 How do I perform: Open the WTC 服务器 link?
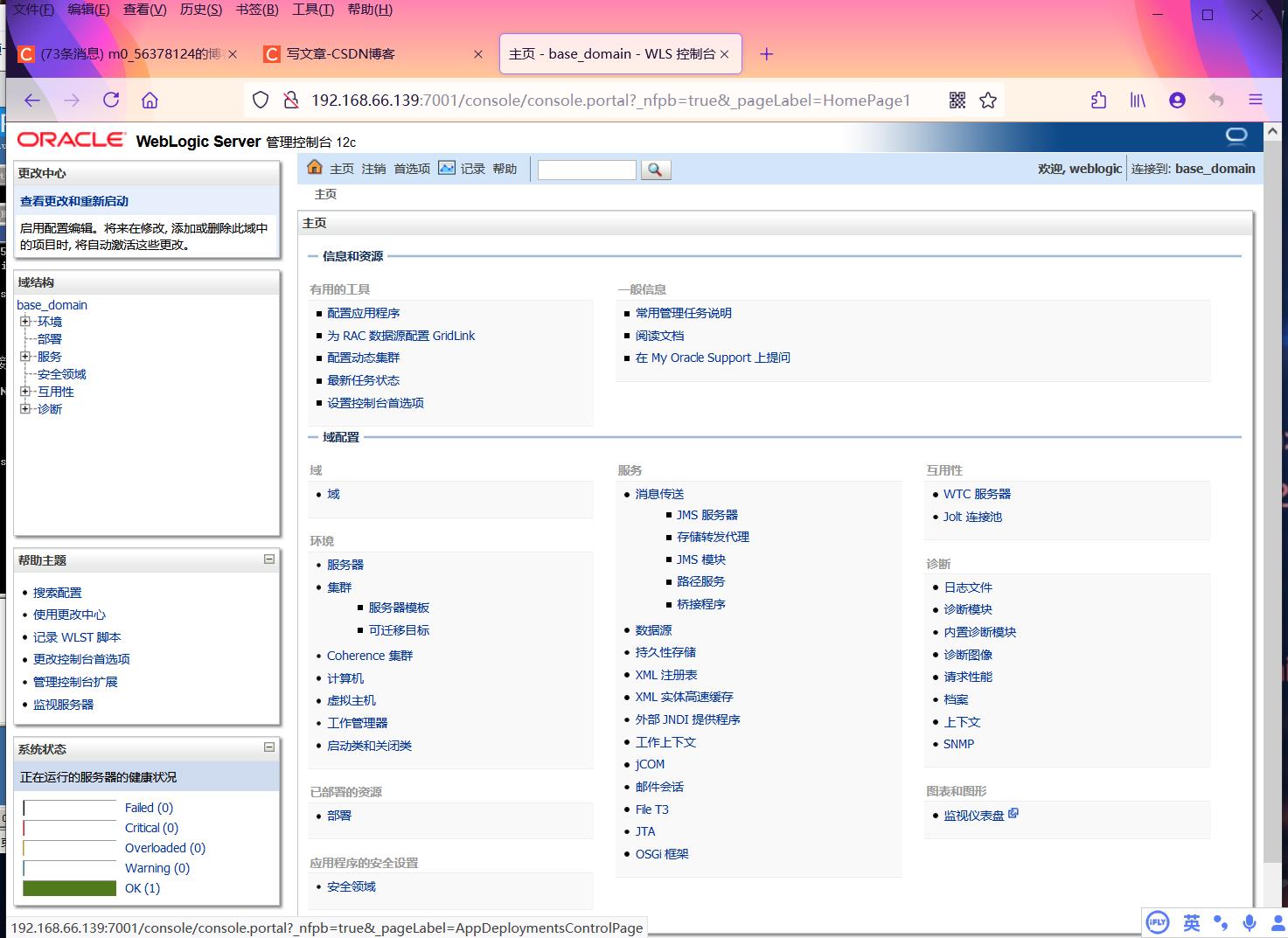tap(977, 494)
